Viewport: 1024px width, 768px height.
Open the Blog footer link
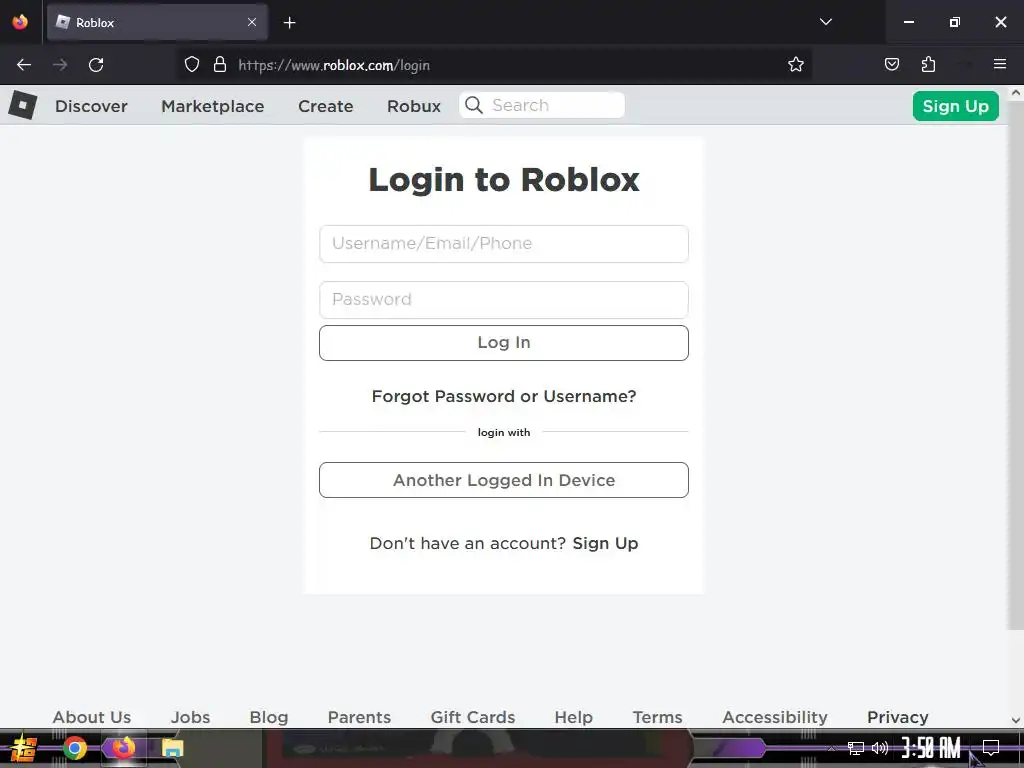[x=268, y=717]
